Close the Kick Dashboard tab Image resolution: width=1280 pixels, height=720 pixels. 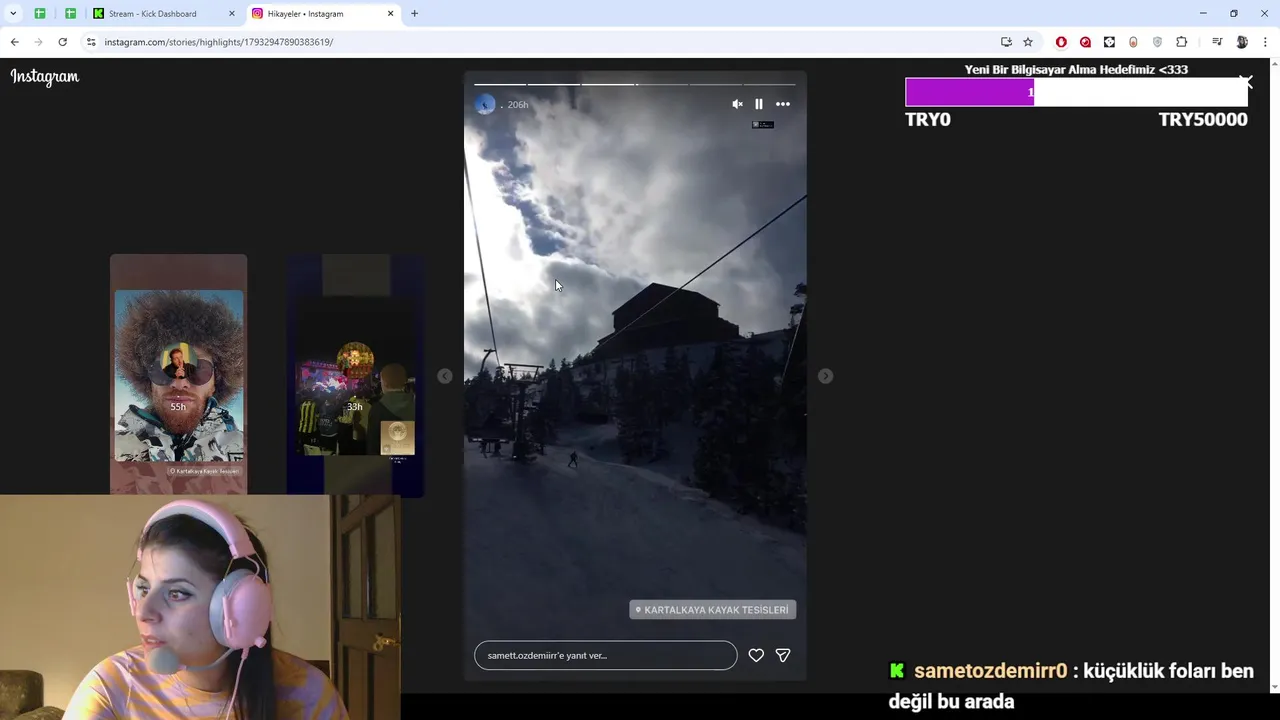232,14
